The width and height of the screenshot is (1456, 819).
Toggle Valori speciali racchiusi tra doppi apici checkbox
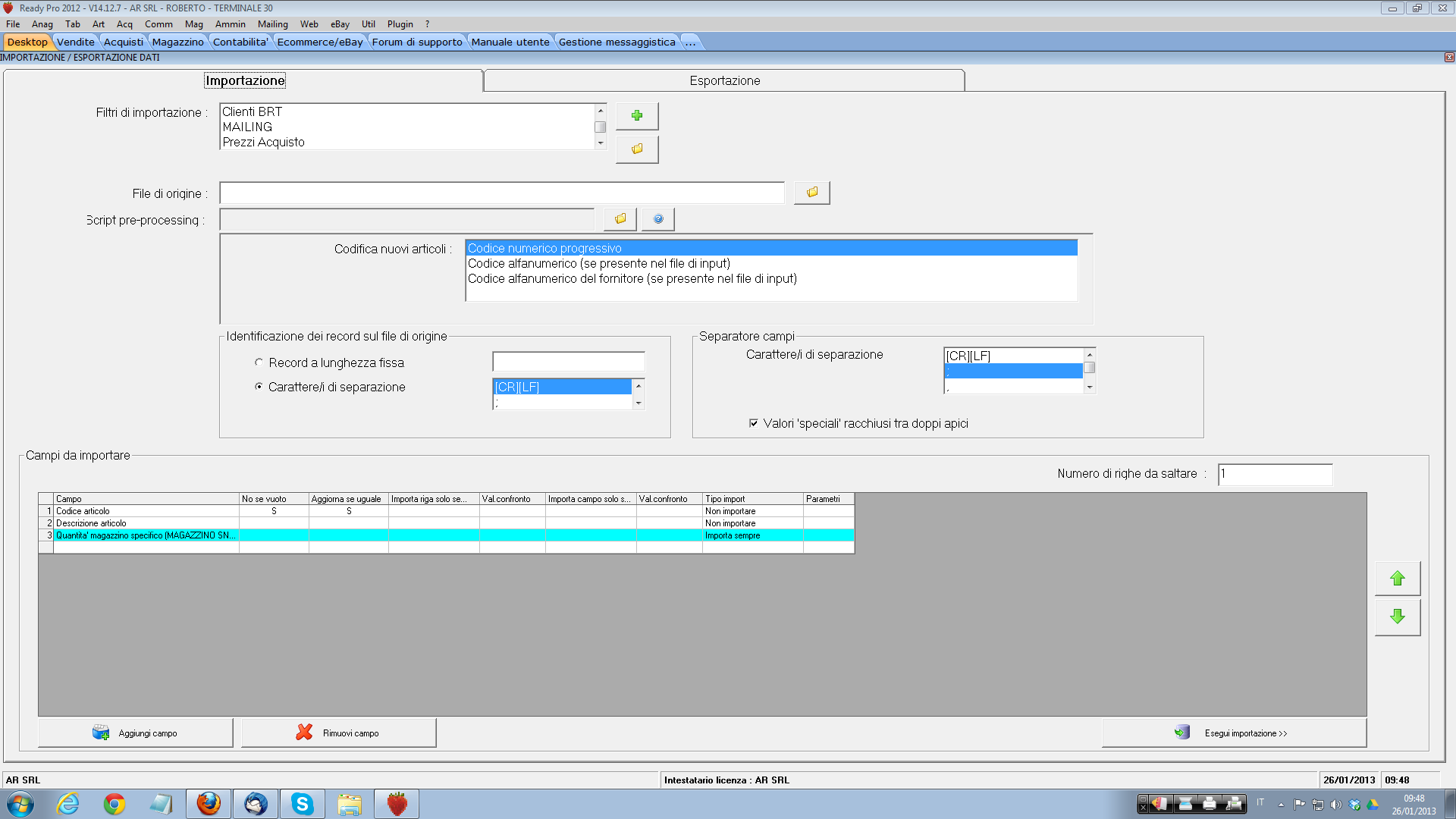pyautogui.click(x=753, y=423)
